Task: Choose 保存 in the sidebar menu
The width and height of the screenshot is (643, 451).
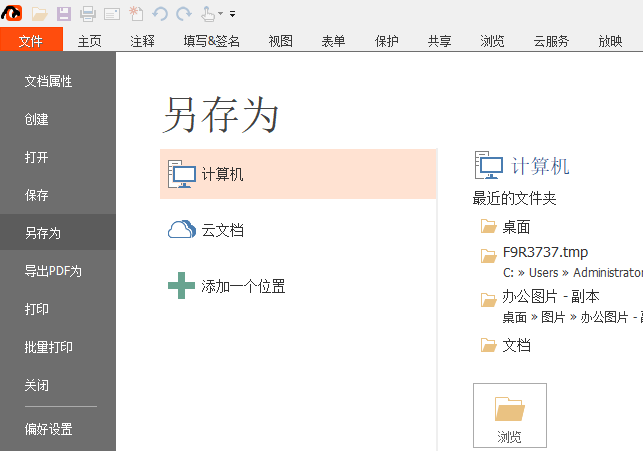Action: pos(58,195)
